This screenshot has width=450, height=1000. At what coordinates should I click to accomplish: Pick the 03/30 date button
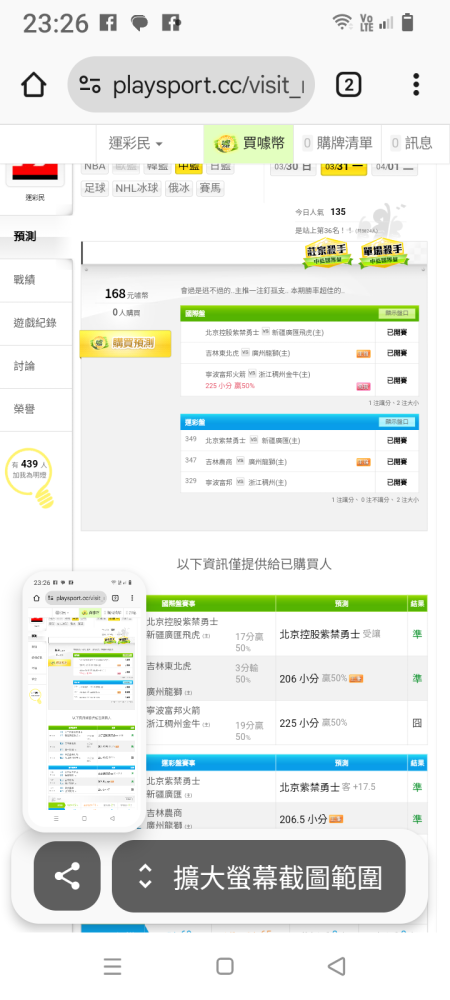click(293, 166)
